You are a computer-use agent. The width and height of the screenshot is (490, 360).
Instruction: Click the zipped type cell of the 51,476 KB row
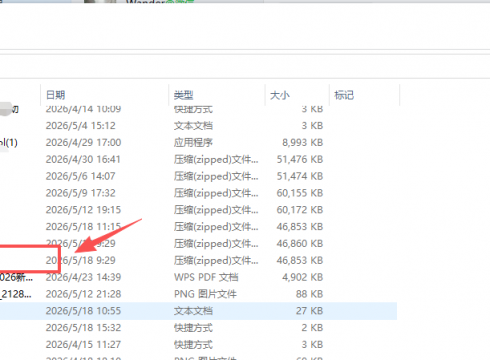[x=216, y=159]
